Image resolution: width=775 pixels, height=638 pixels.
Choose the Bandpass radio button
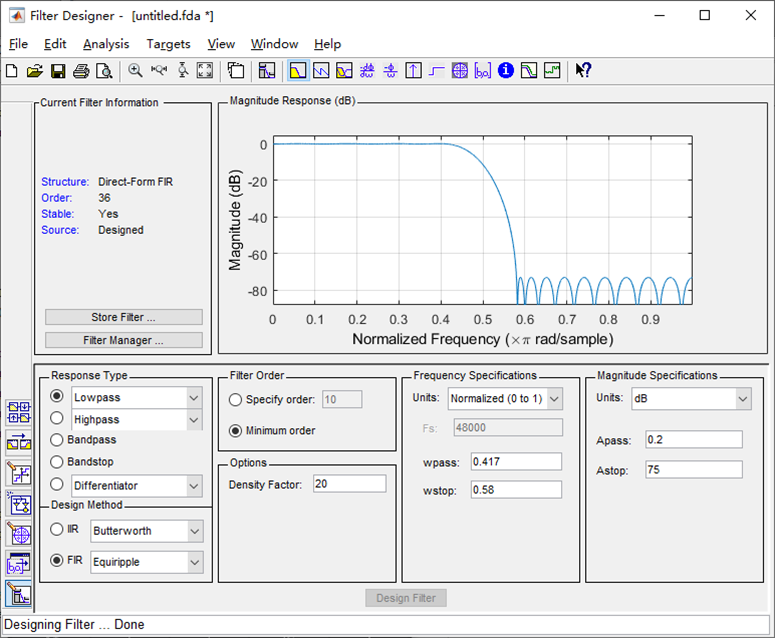(57, 440)
